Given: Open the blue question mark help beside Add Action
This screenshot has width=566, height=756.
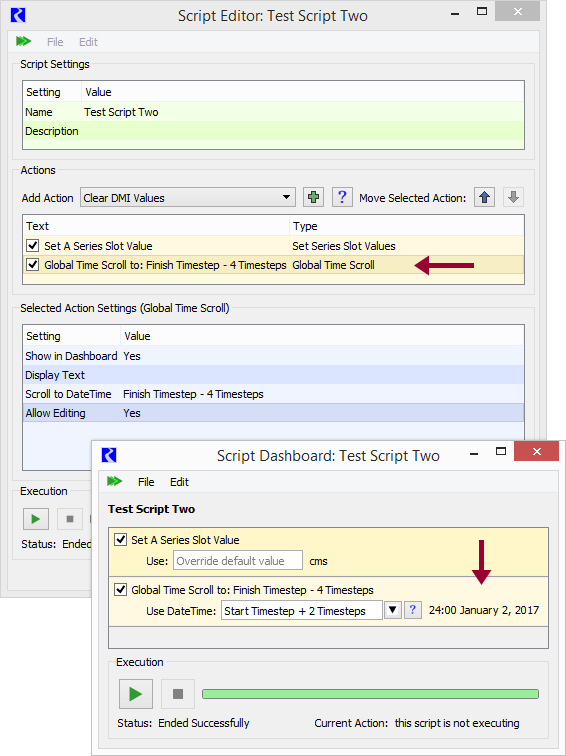Looking at the screenshot, I should (342, 197).
